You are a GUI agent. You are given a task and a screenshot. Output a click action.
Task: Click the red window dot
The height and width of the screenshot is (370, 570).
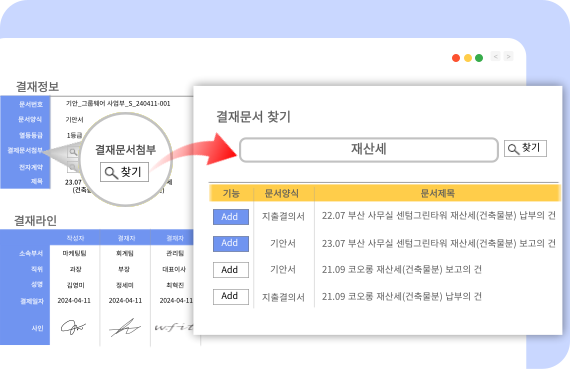(456, 58)
